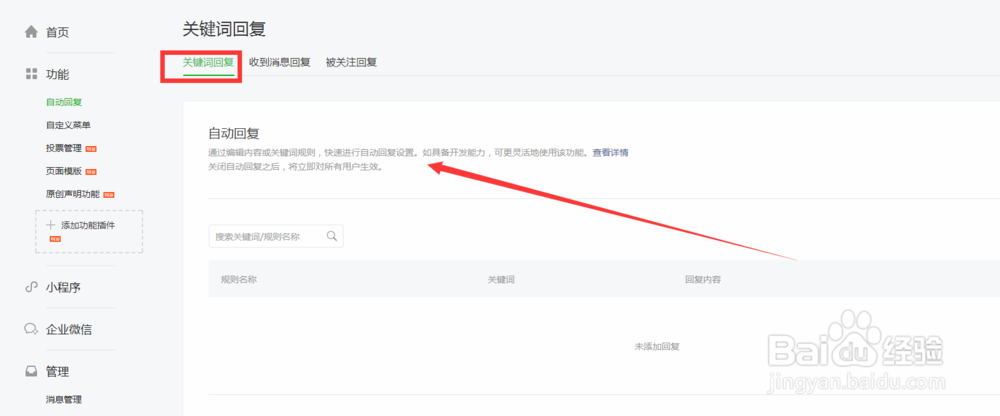Click the 回复内容 column header

(703, 279)
